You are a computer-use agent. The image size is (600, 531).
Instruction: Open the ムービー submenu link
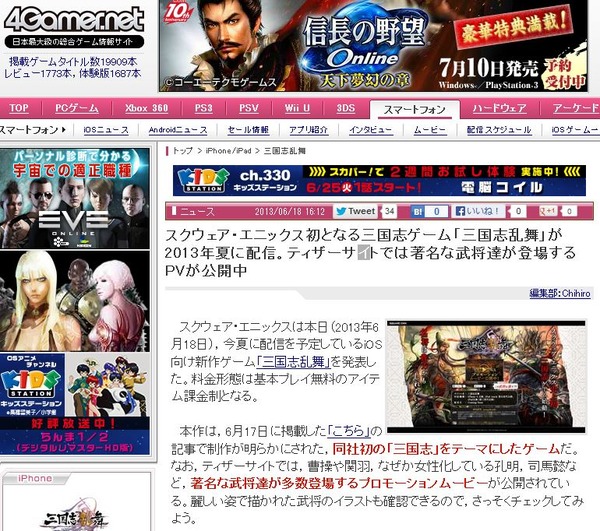coord(430,130)
